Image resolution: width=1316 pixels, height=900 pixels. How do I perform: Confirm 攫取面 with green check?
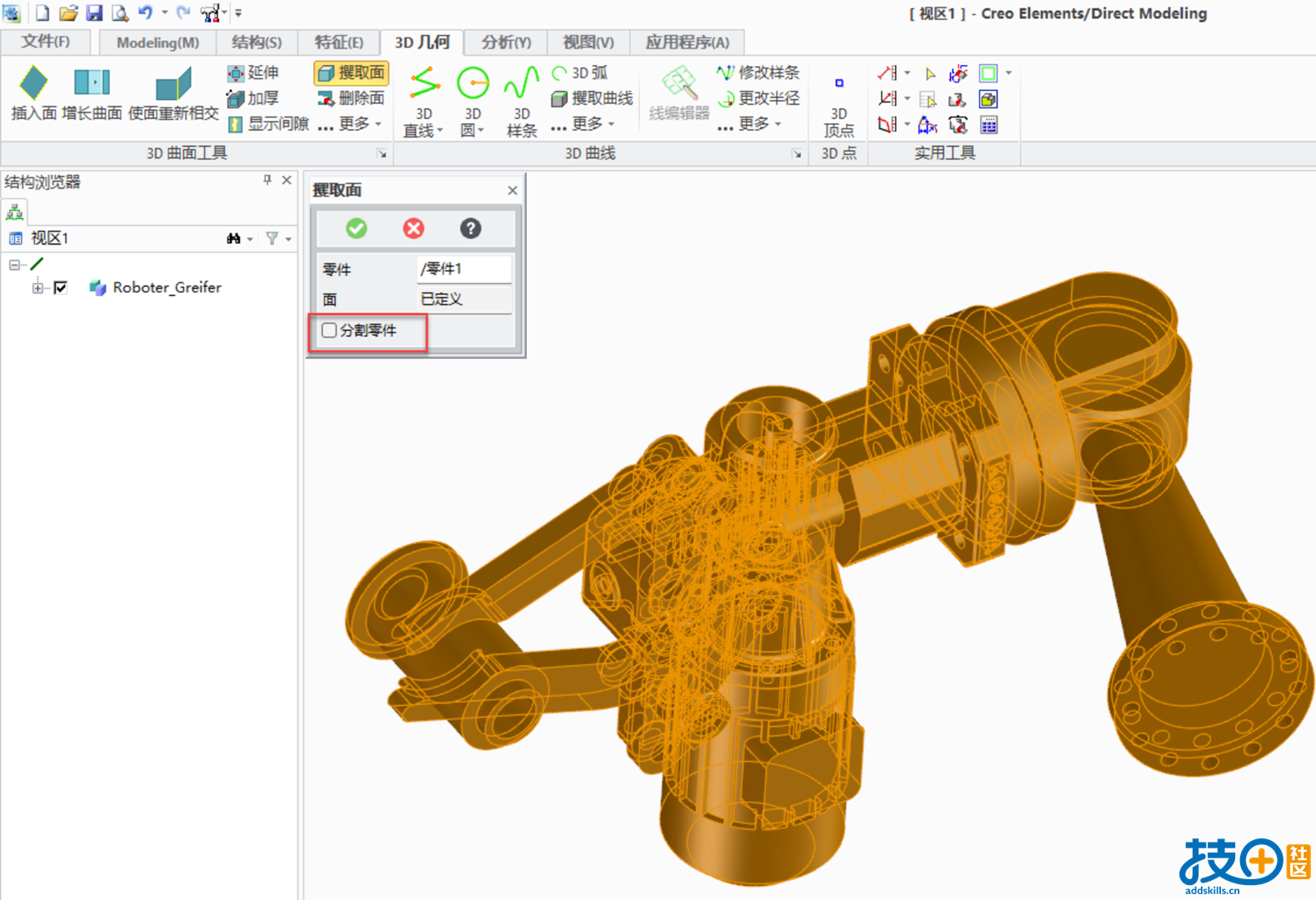coord(357,228)
